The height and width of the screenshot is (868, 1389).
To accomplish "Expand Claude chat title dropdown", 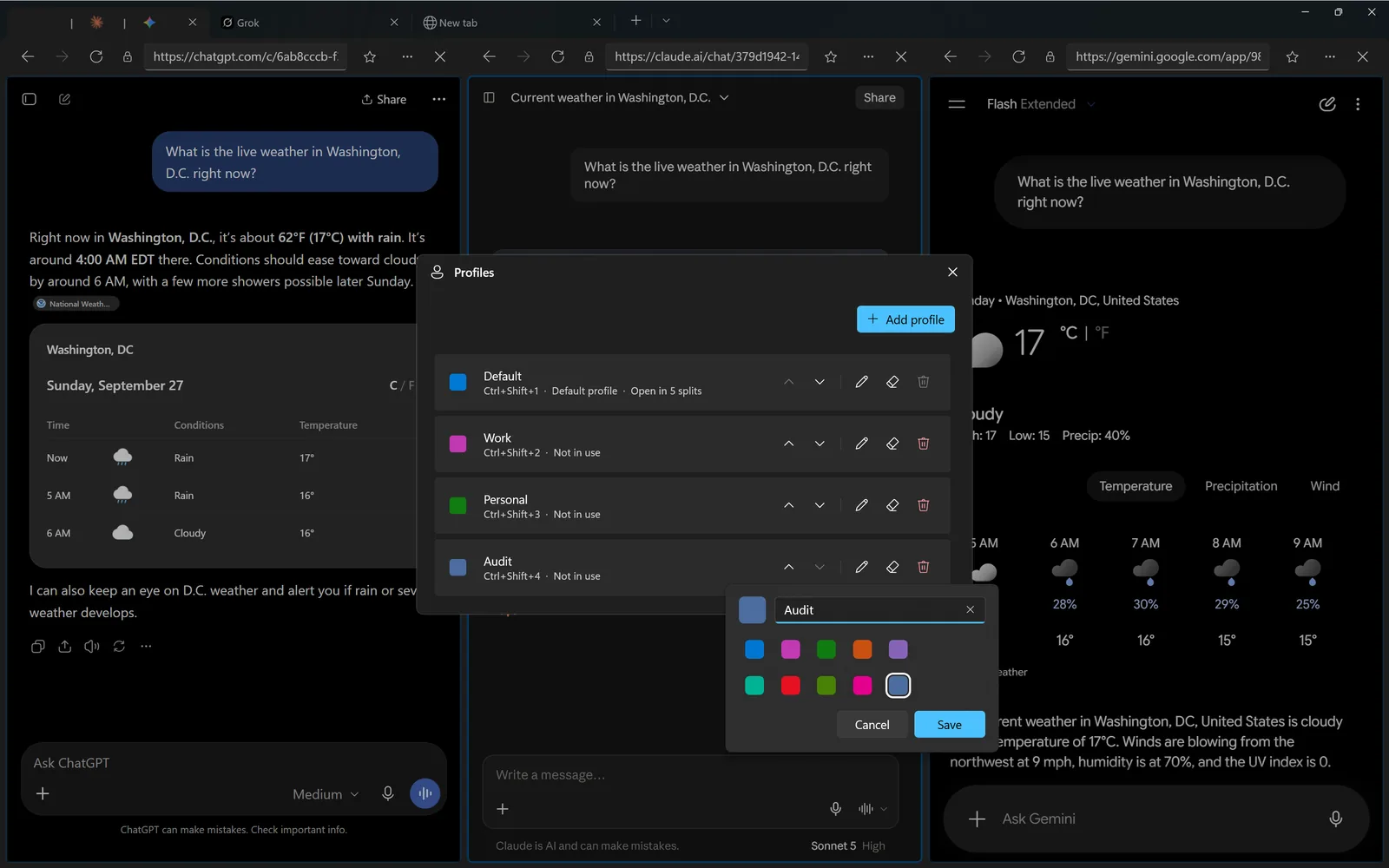I will coord(724,97).
